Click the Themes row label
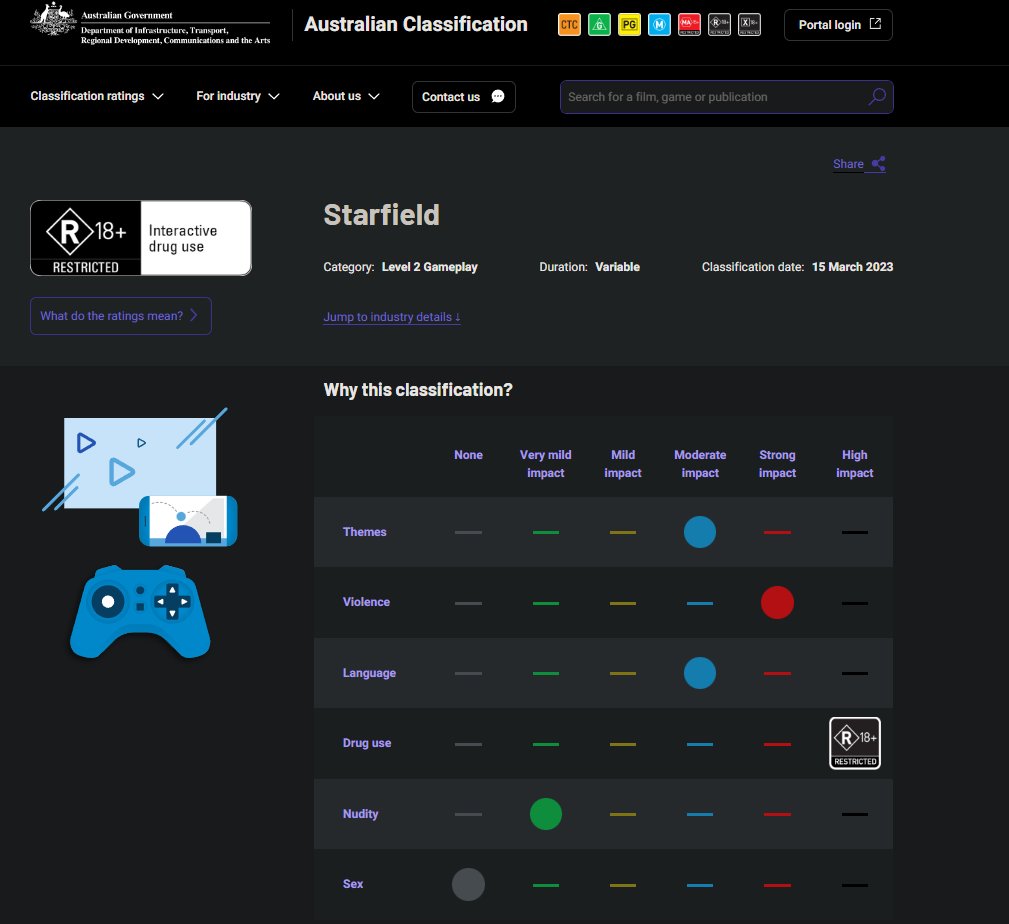 (364, 532)
